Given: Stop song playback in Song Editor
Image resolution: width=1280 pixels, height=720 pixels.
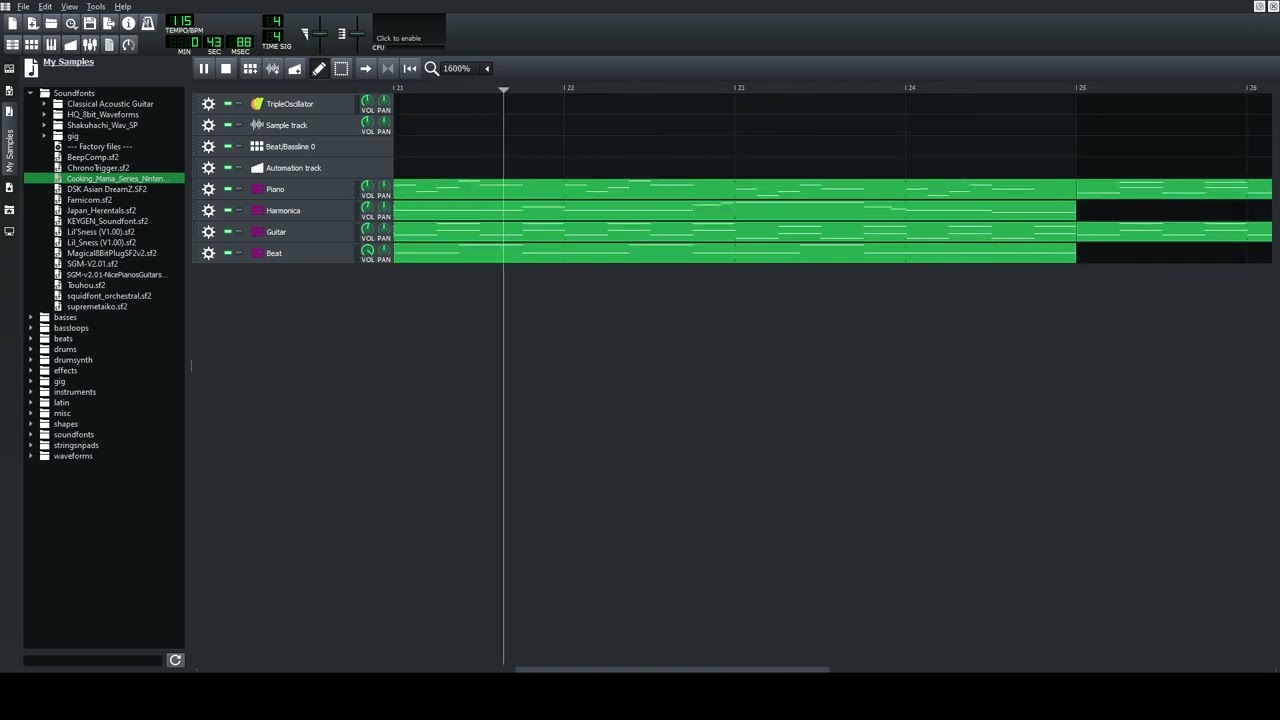Looking at the screenshot, I should click(x=226, y=69).
